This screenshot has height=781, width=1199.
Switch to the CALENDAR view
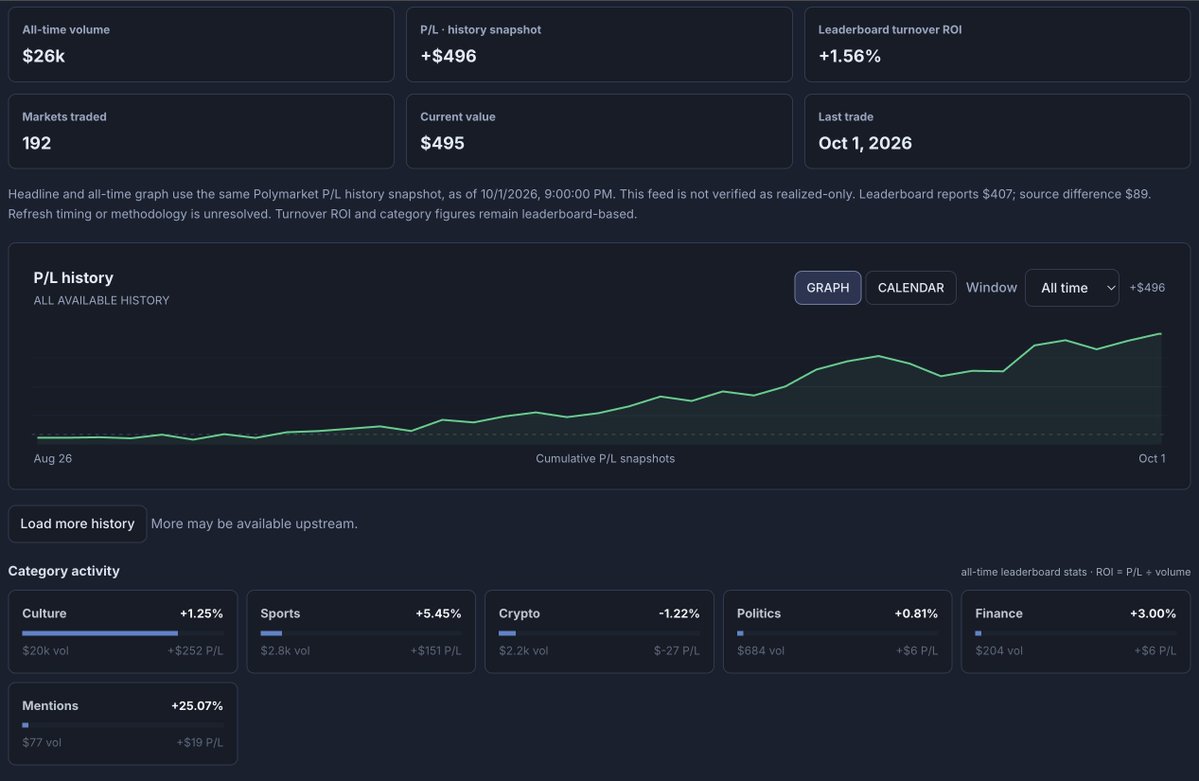(911, 288)
